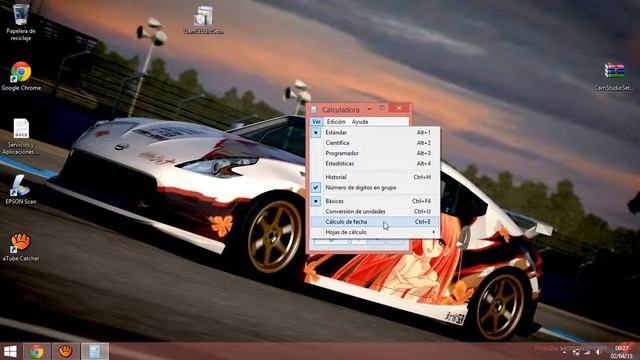Close the Calculadora window

pyautogui.click(x=399, y=108)
